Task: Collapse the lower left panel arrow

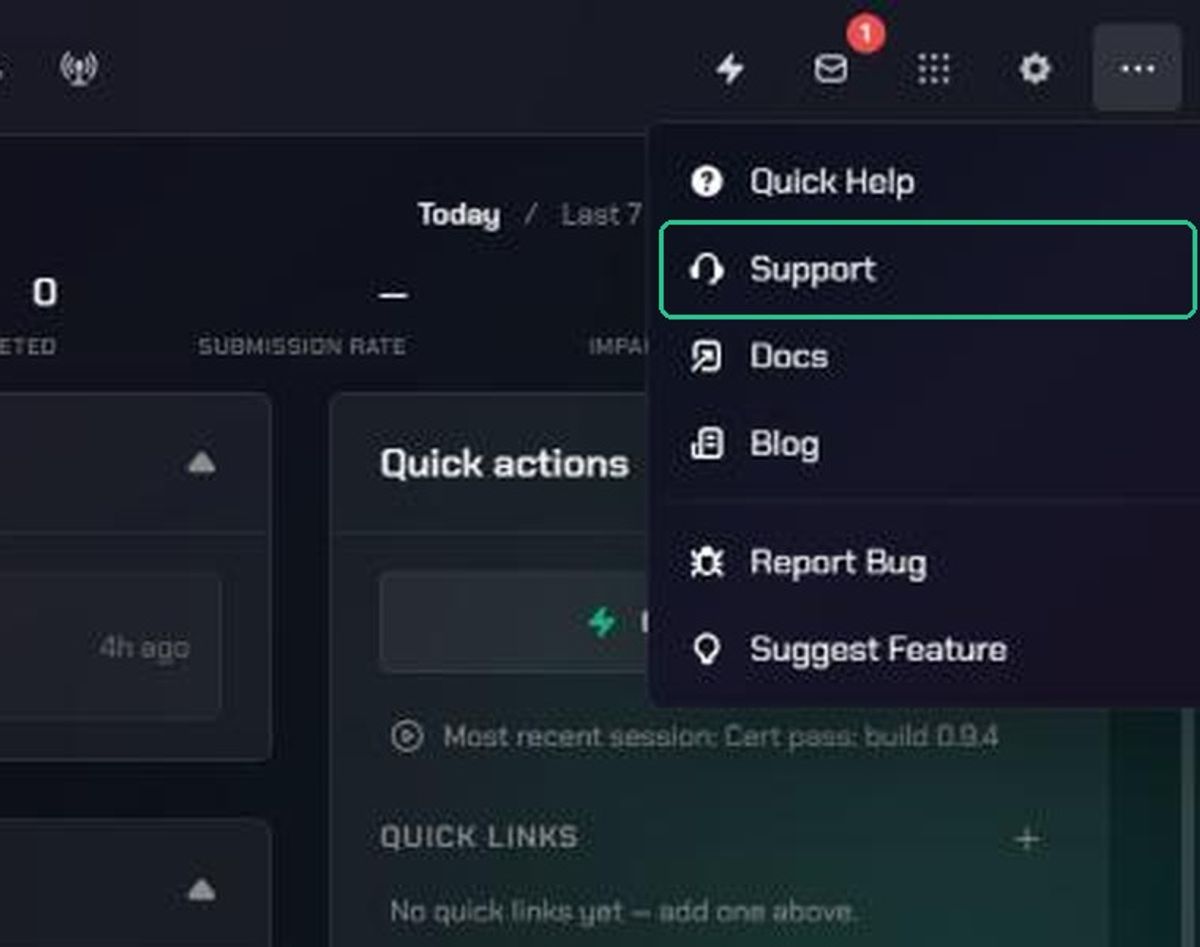Action: 201,889
